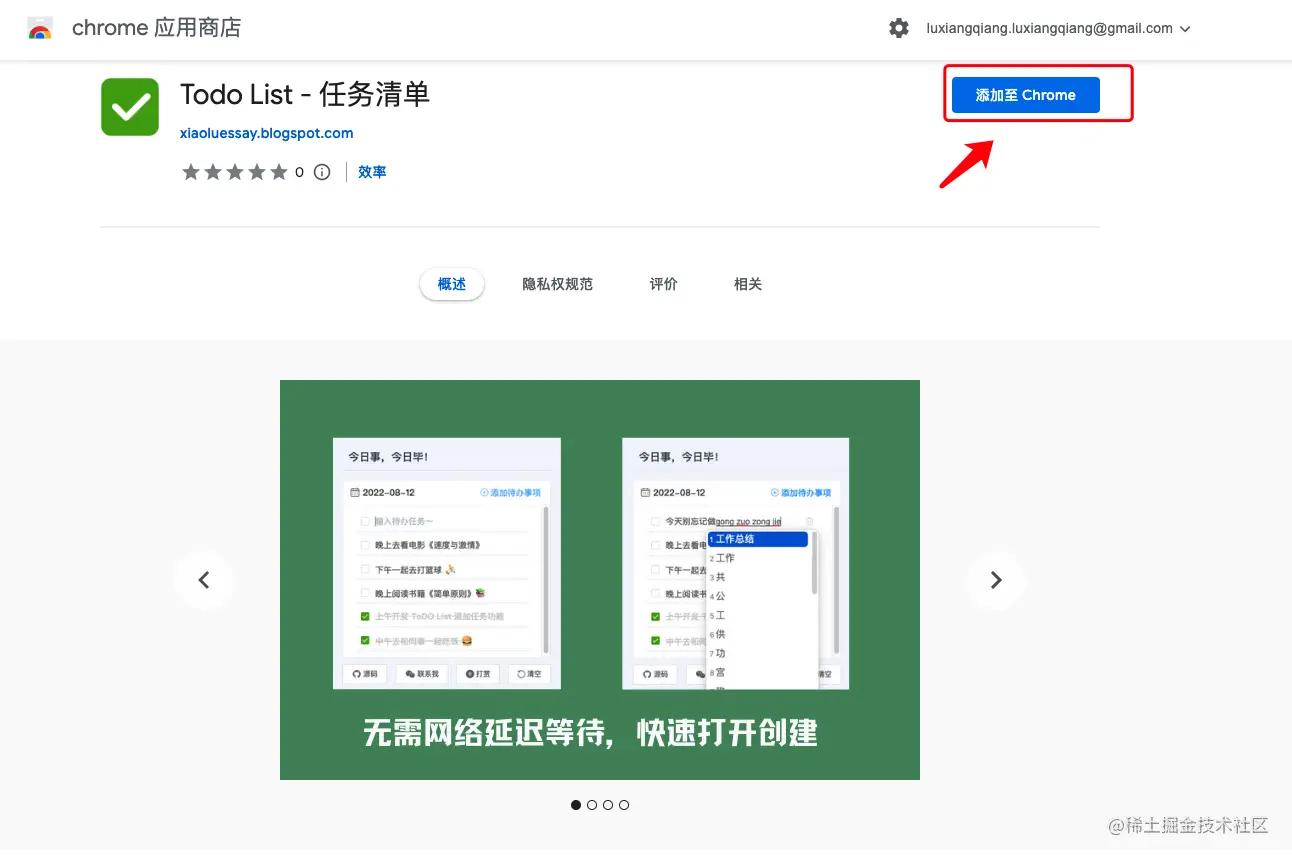Click the account email luxiangqiang.luxiangqiang@gmail.com
The image size is (1292, 859).
click(x=1049, y=28)
